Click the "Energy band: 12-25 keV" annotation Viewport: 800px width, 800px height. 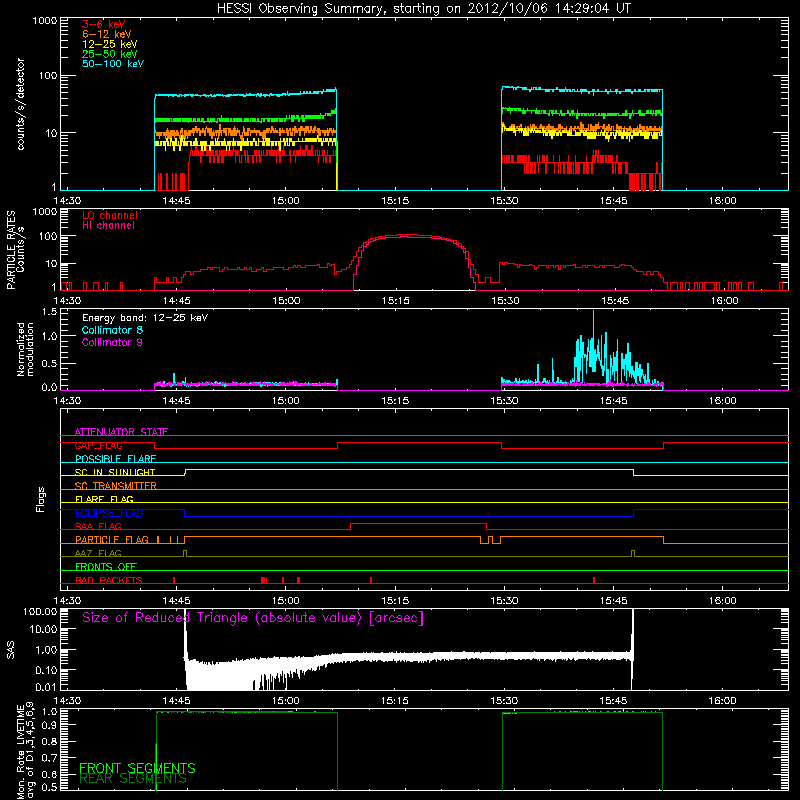[145, 318]
